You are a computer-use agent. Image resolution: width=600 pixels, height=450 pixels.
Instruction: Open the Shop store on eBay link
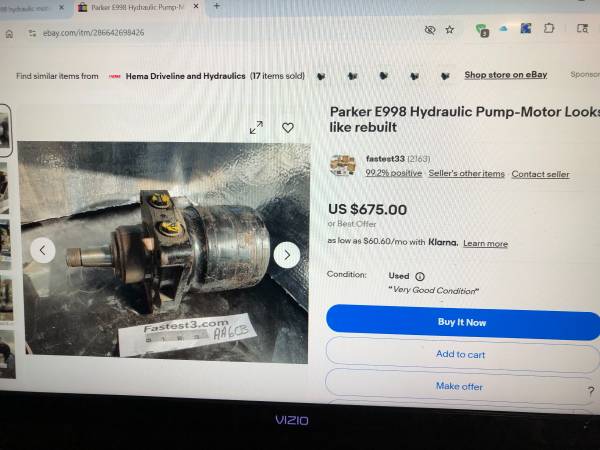click(x=505, y=75)
